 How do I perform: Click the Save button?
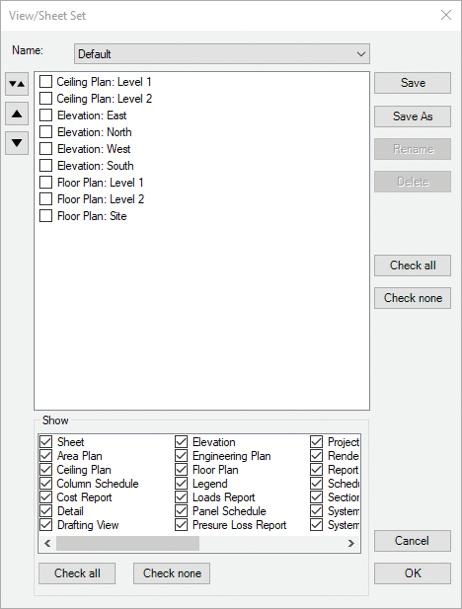412,83
